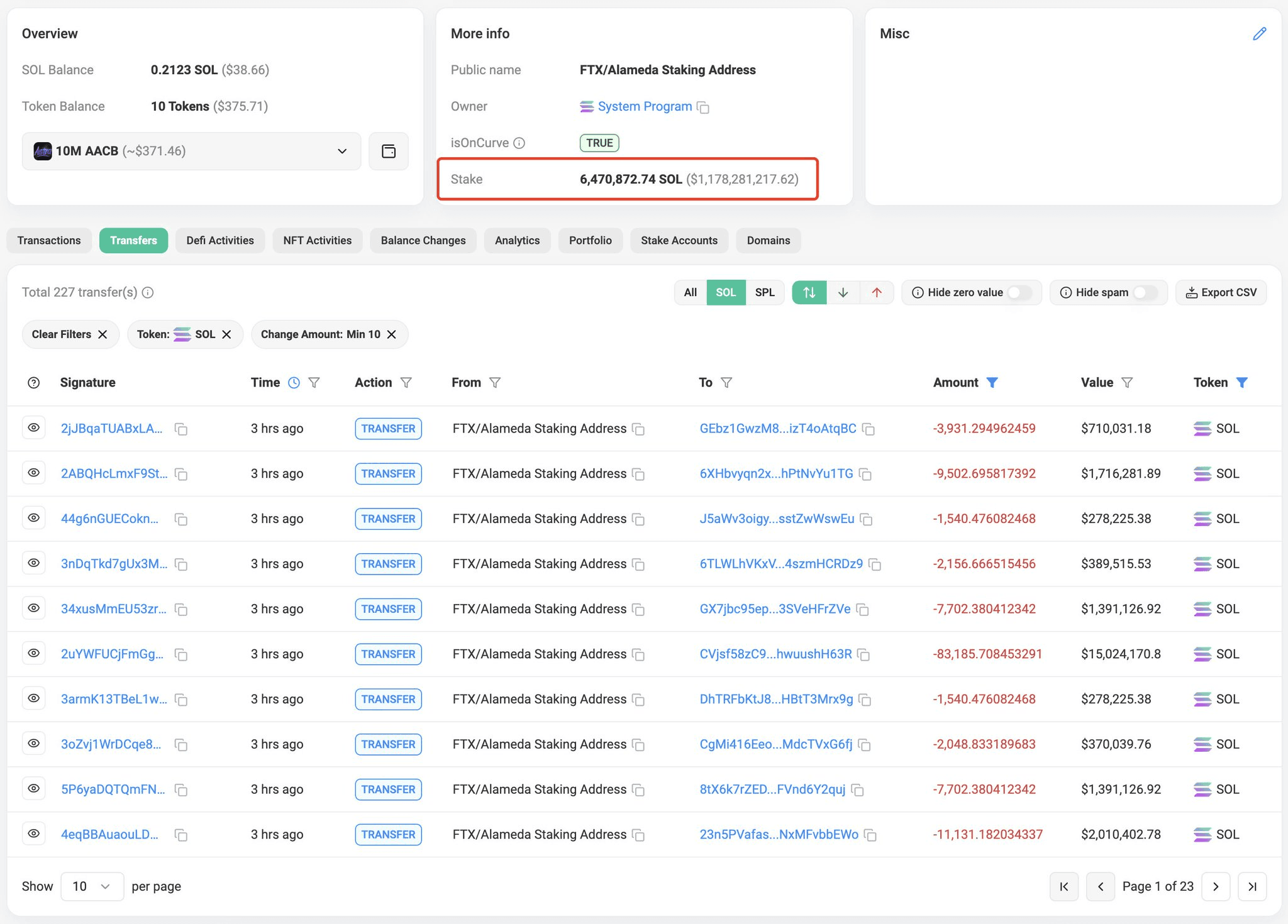Open the Time column filter
The width and height of the screenshot is (1288, 924).
click(314, 383)
